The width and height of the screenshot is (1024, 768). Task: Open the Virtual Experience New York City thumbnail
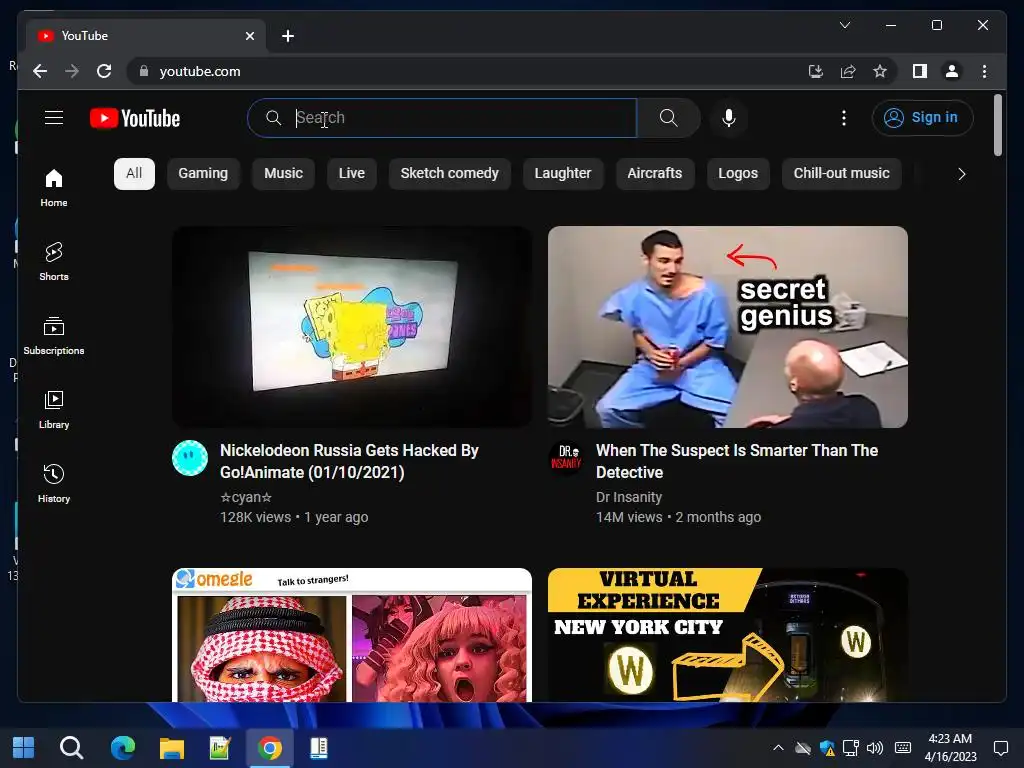tap(728, 635)
